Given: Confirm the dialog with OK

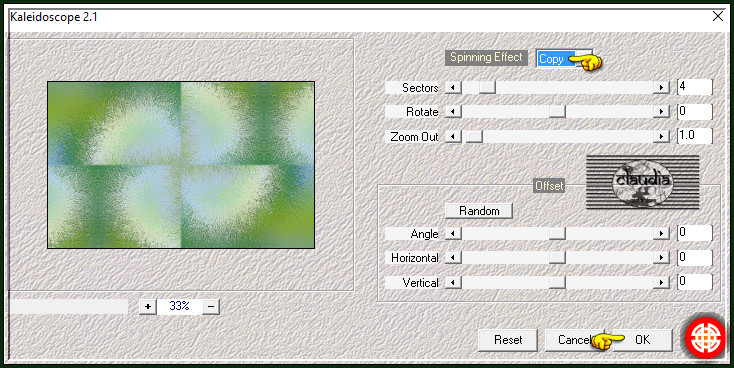Looking at the screenshot, I should (x=642, y=340).
